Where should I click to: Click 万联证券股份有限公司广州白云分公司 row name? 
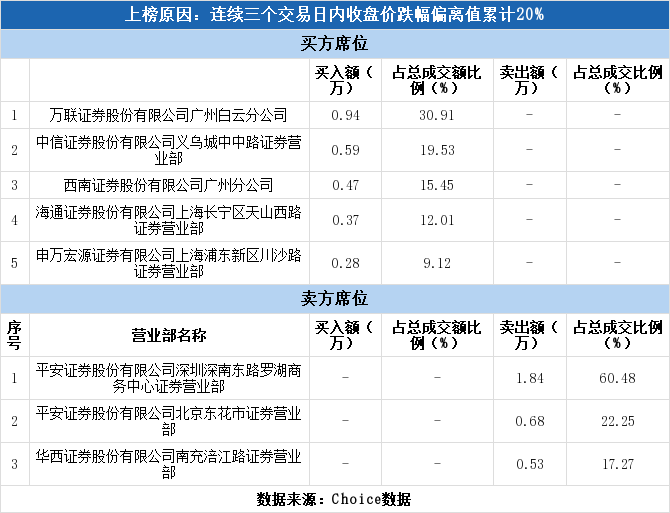(x=168, y=115)
